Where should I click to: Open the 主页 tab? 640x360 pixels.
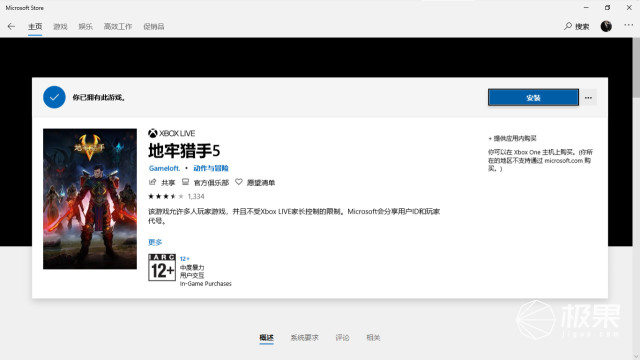35,27
